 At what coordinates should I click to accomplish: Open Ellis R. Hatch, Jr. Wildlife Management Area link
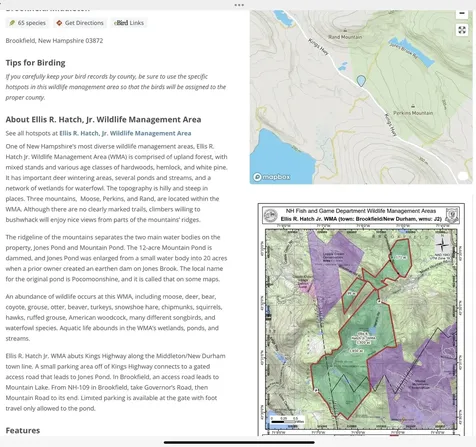click(x=125, y=133)
